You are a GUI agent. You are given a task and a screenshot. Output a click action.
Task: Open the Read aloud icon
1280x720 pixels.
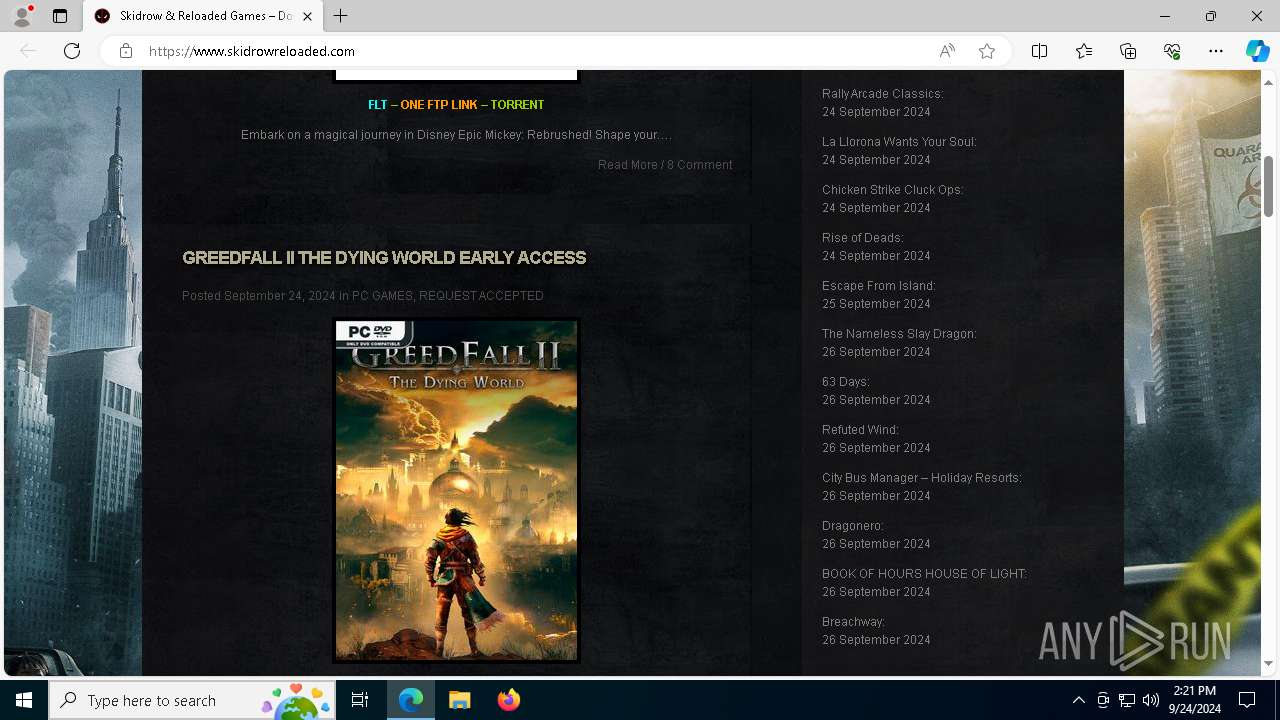(947, 51)
